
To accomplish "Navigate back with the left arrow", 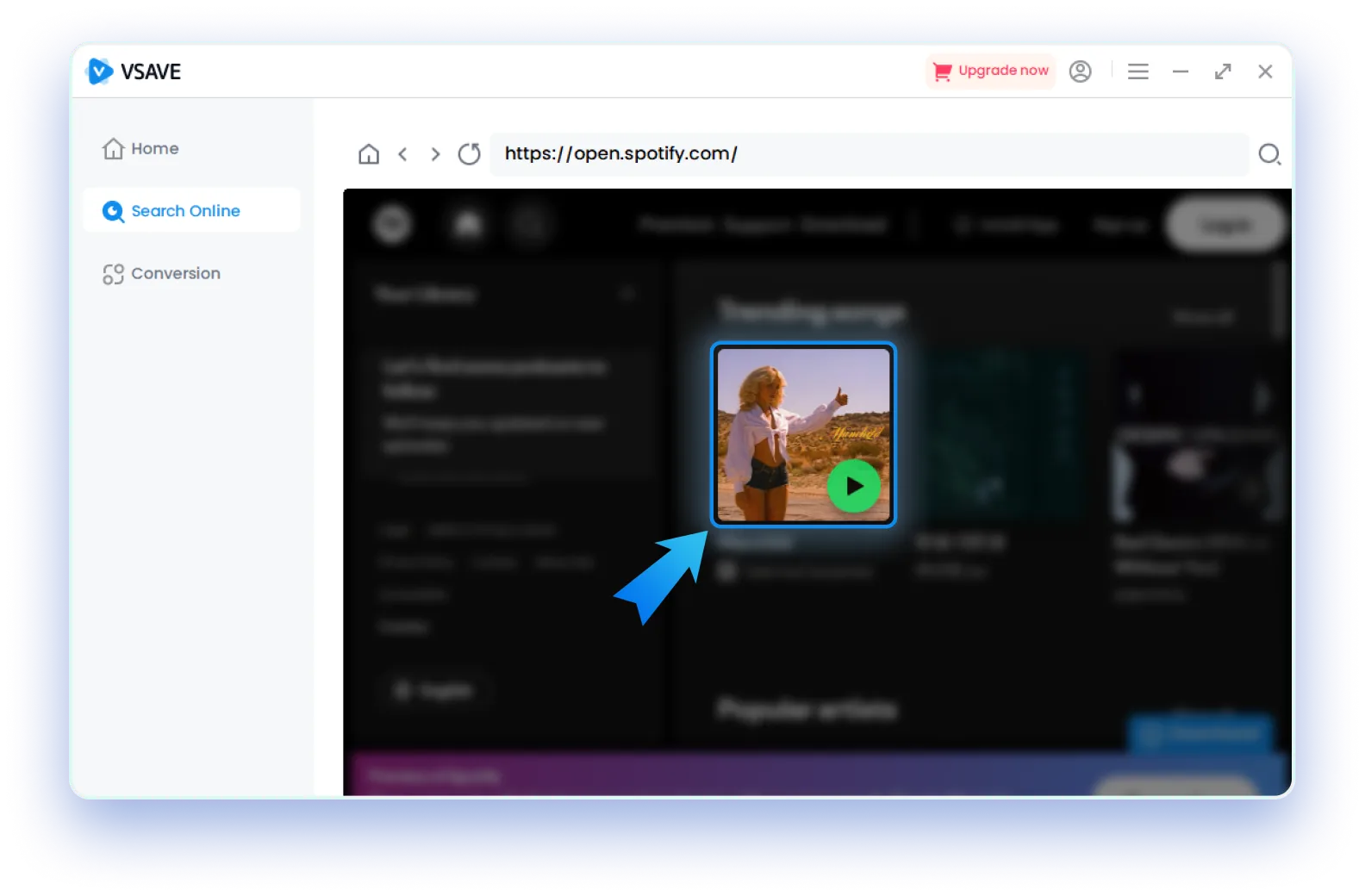I will point(402,154).
